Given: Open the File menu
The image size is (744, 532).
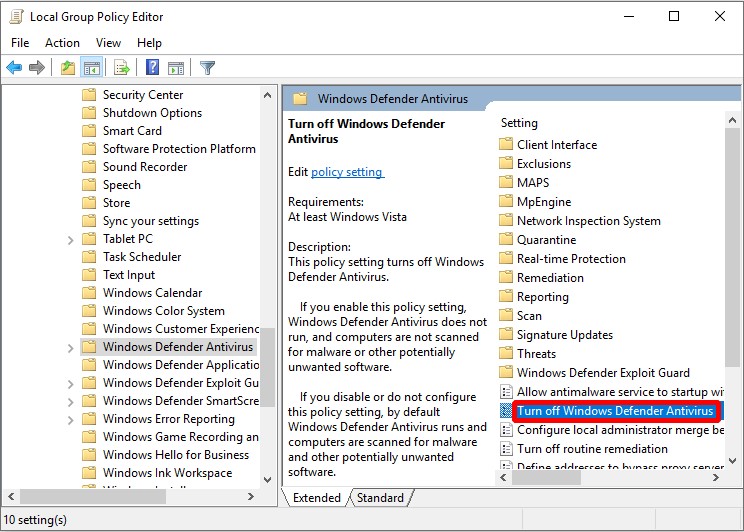Looking at the screenshot, I should click(x=20, y=43).
